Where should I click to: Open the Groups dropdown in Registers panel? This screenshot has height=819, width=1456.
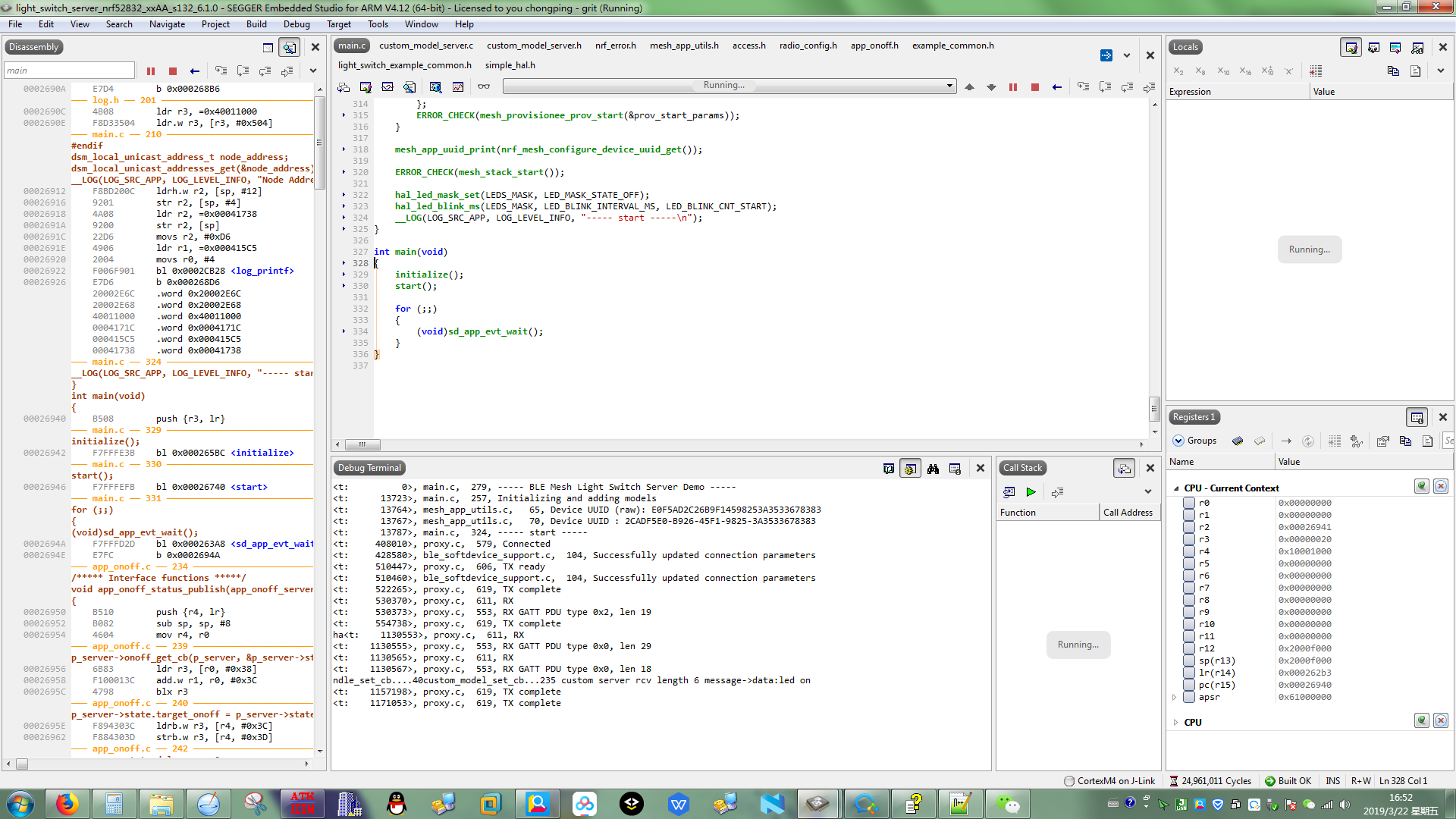click(x=1194, y=441)
